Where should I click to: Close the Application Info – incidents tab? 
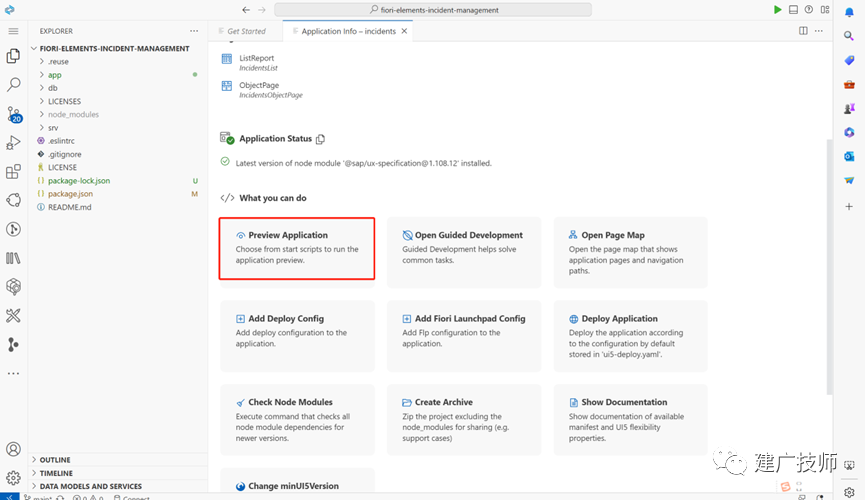pos(404,31)
